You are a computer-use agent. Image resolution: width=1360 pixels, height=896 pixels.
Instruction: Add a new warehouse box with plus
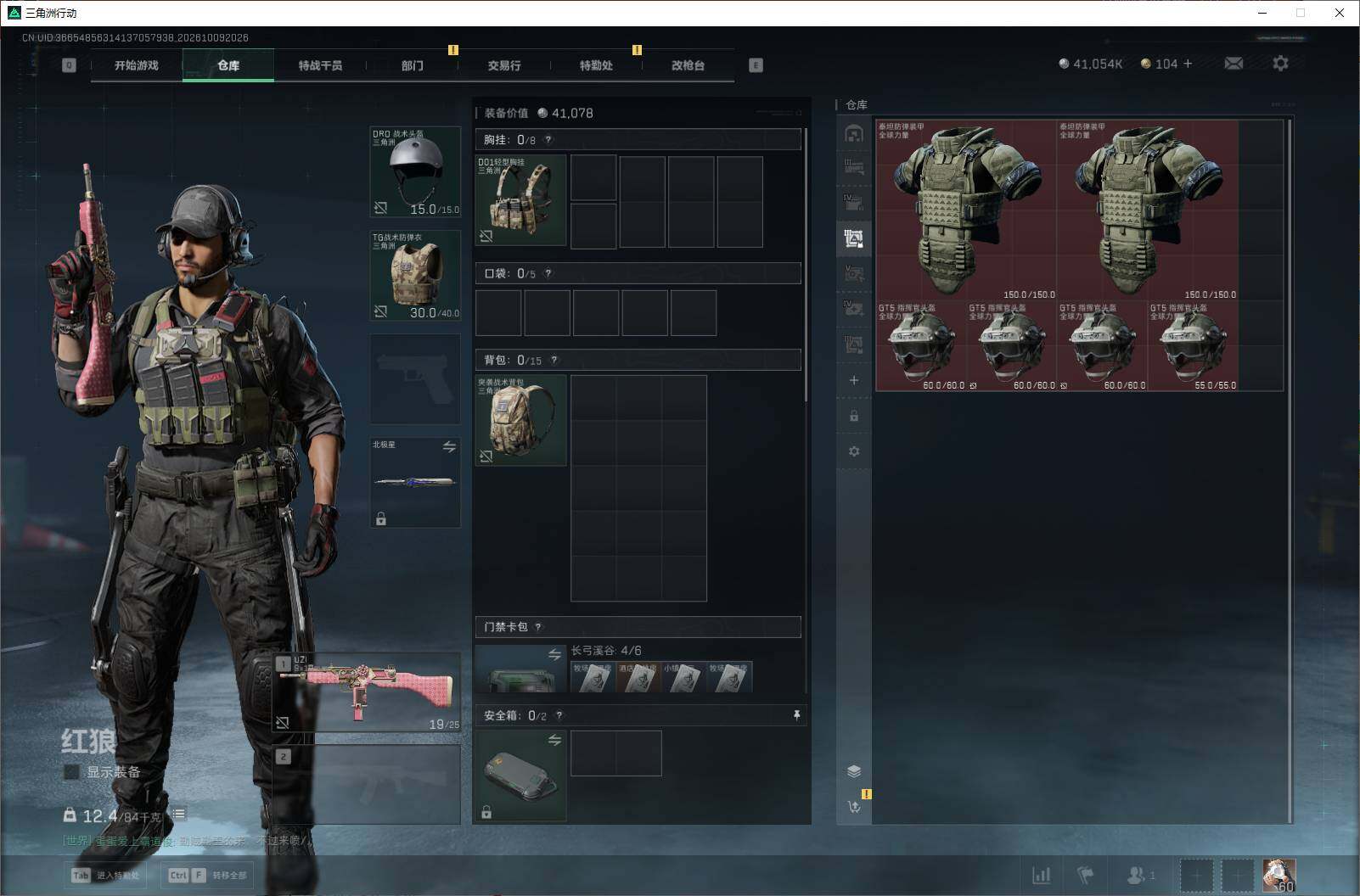pyautogui.click(x=854, y=380)
